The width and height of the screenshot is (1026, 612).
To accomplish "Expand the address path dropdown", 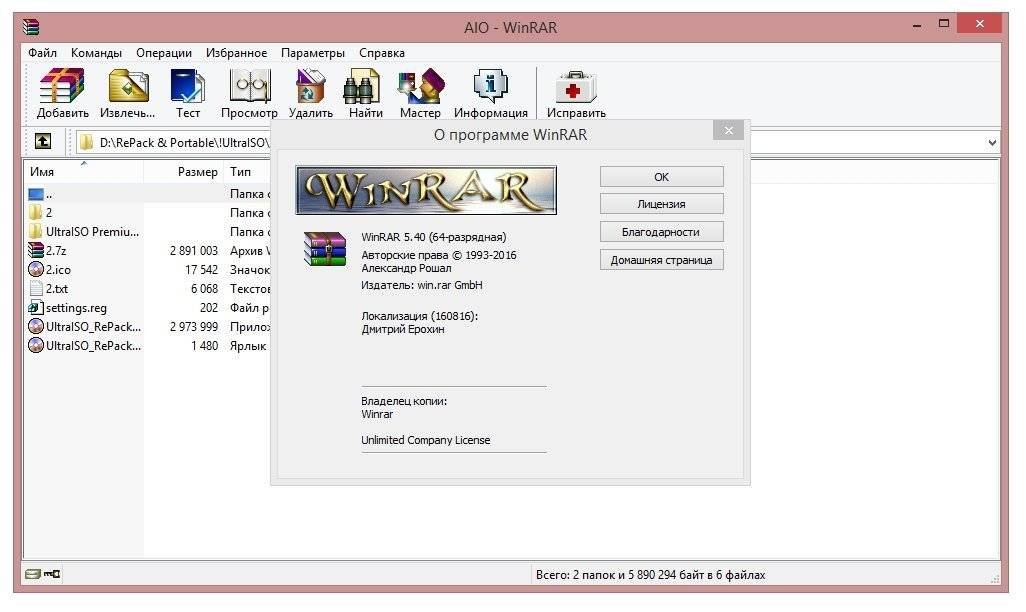I will coord(992,142).
